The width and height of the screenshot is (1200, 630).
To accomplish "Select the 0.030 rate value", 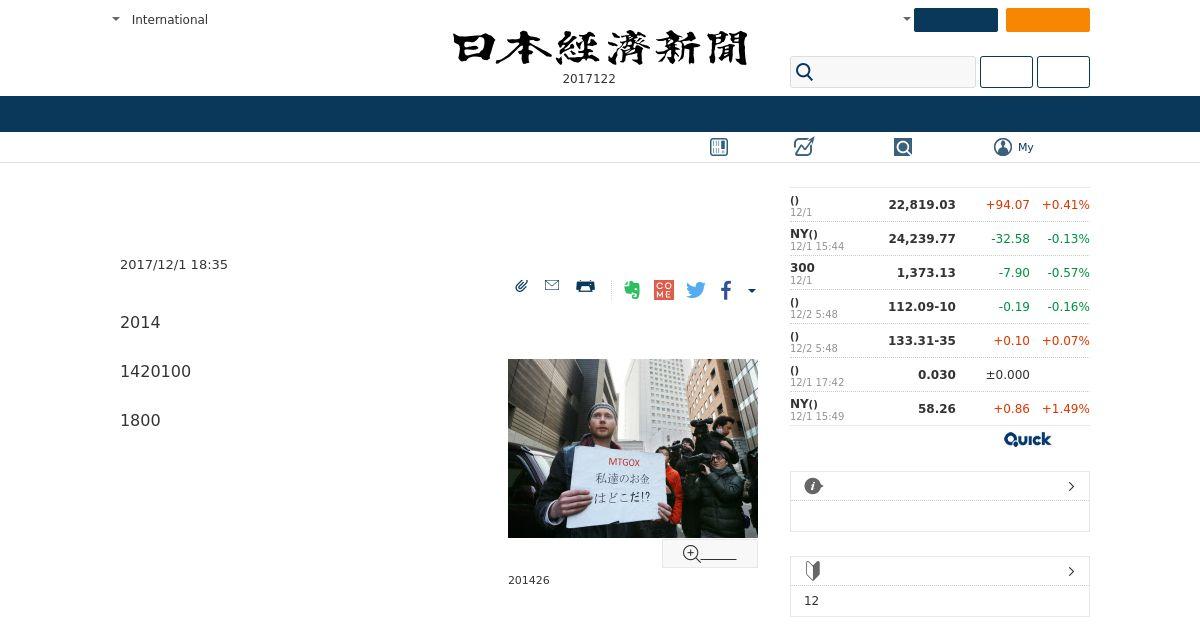I will 937,375.
